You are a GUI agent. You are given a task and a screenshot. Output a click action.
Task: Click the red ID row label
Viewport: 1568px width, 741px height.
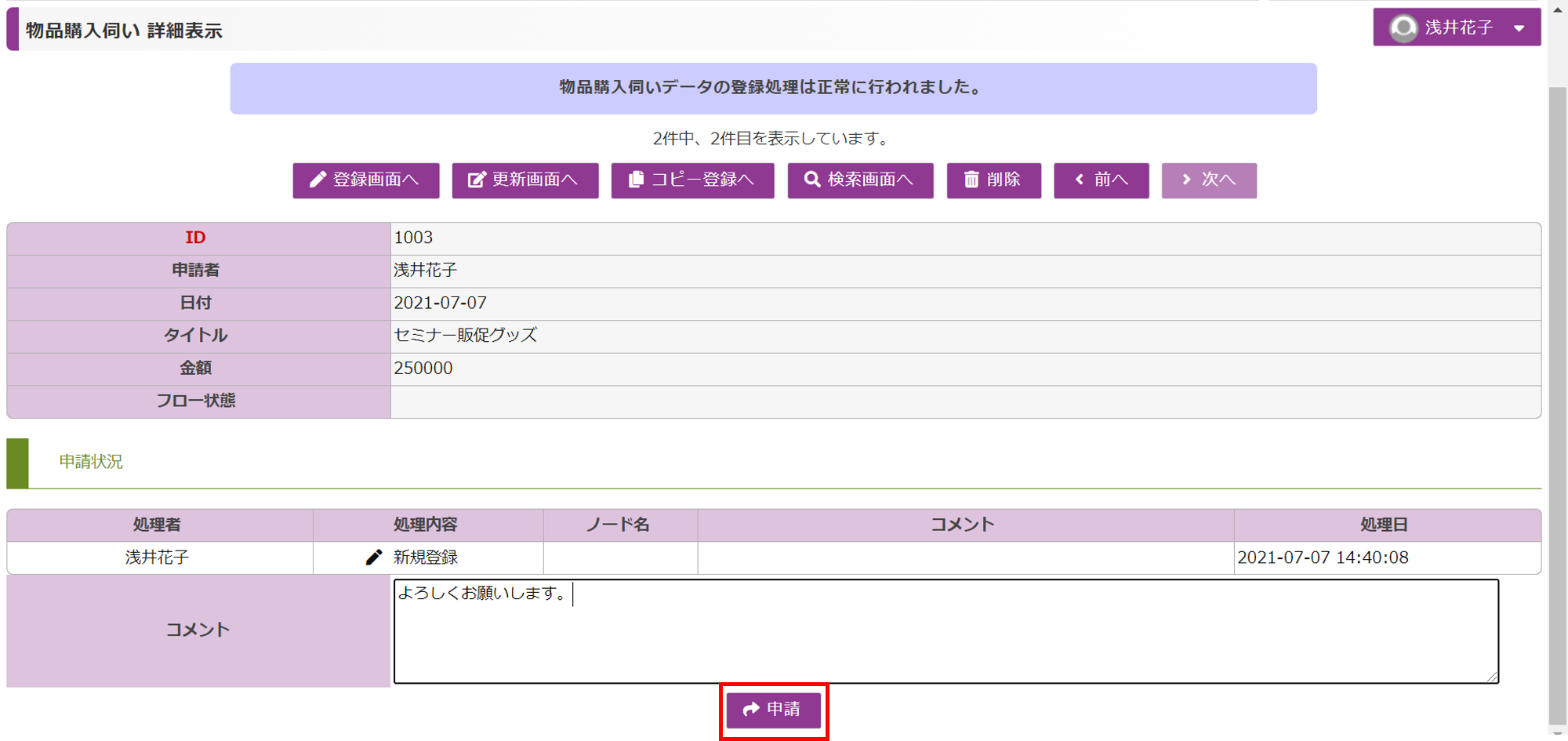coord(195,238)
